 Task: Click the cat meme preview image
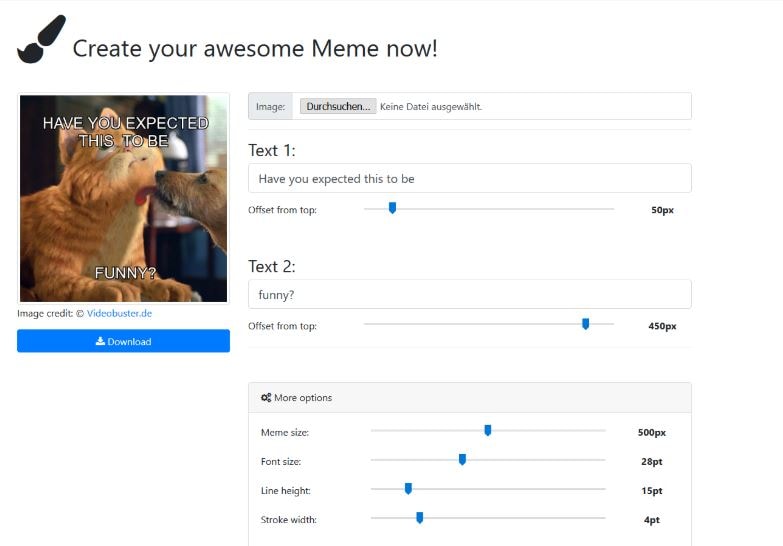coord(123,198)
